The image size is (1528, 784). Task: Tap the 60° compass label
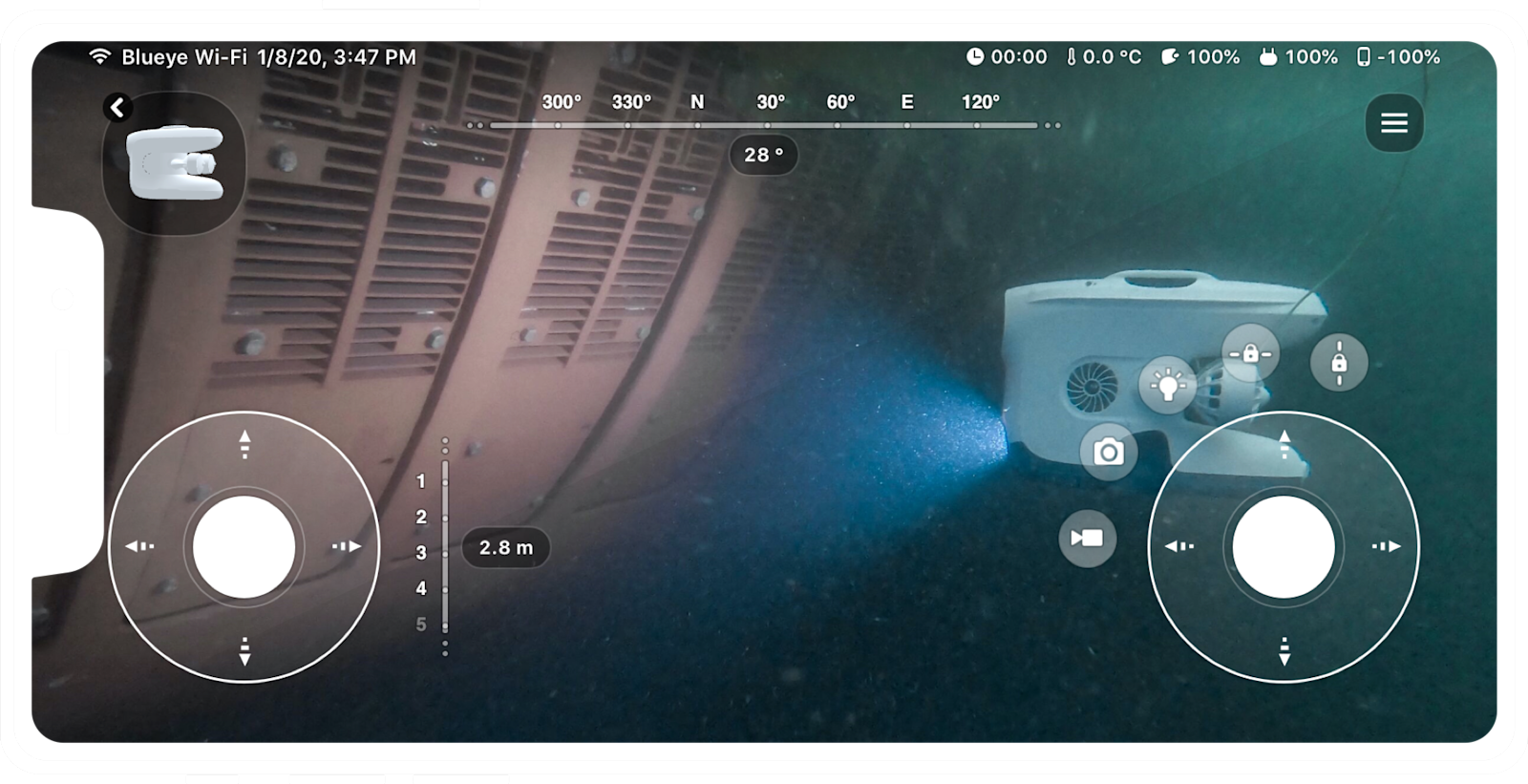tap(840, 102)
